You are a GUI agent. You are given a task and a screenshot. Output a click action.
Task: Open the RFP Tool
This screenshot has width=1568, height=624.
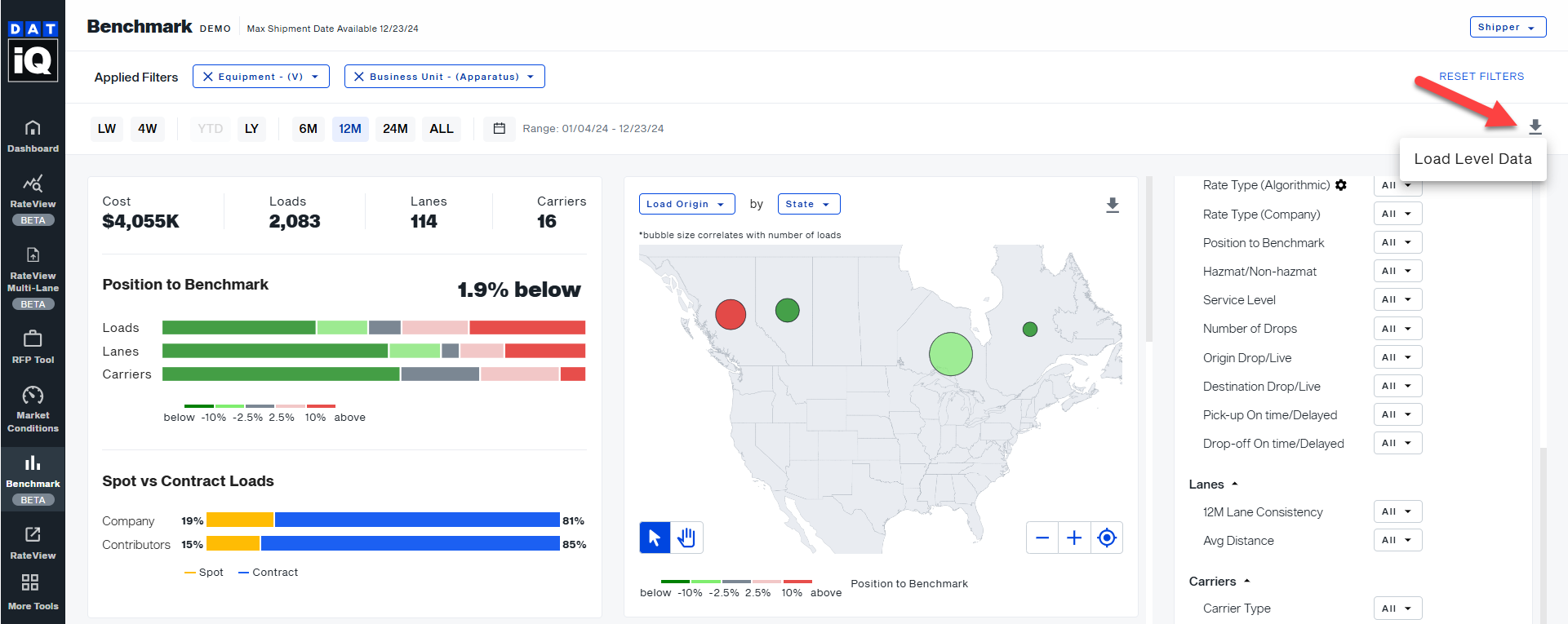tap(33, 346)
